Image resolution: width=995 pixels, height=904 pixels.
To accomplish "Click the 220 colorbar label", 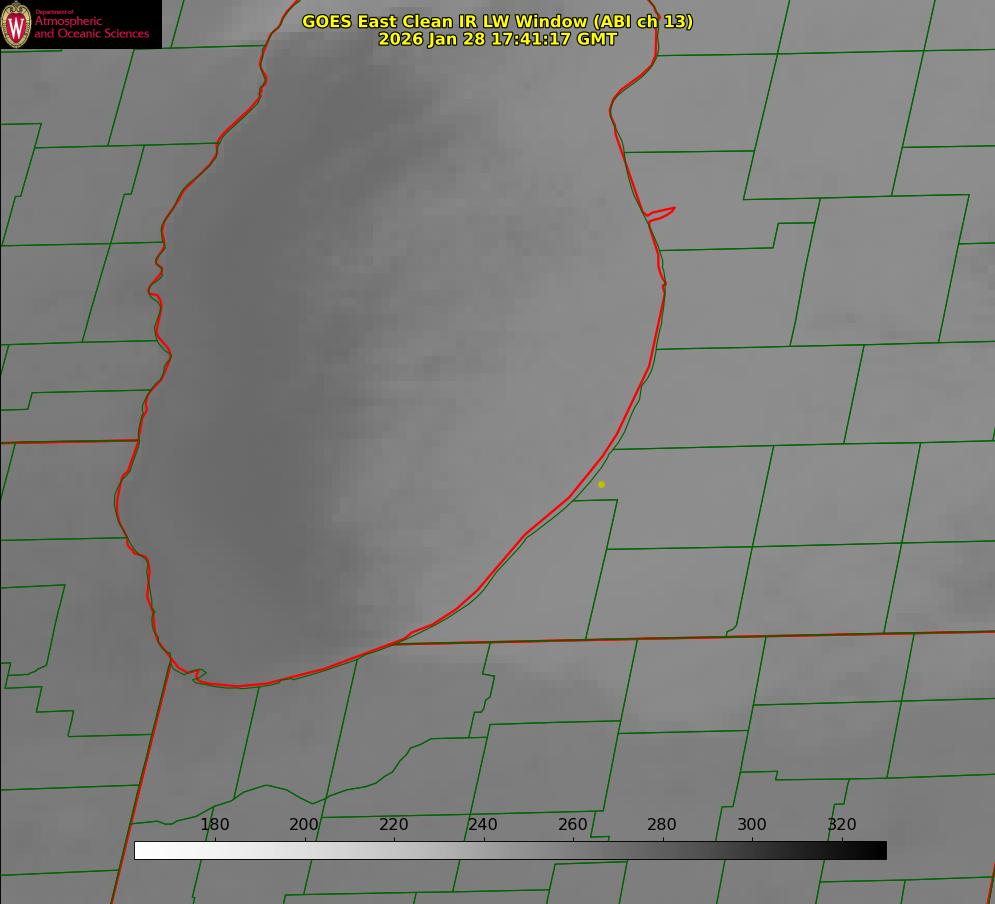I will tap(393, 824).
